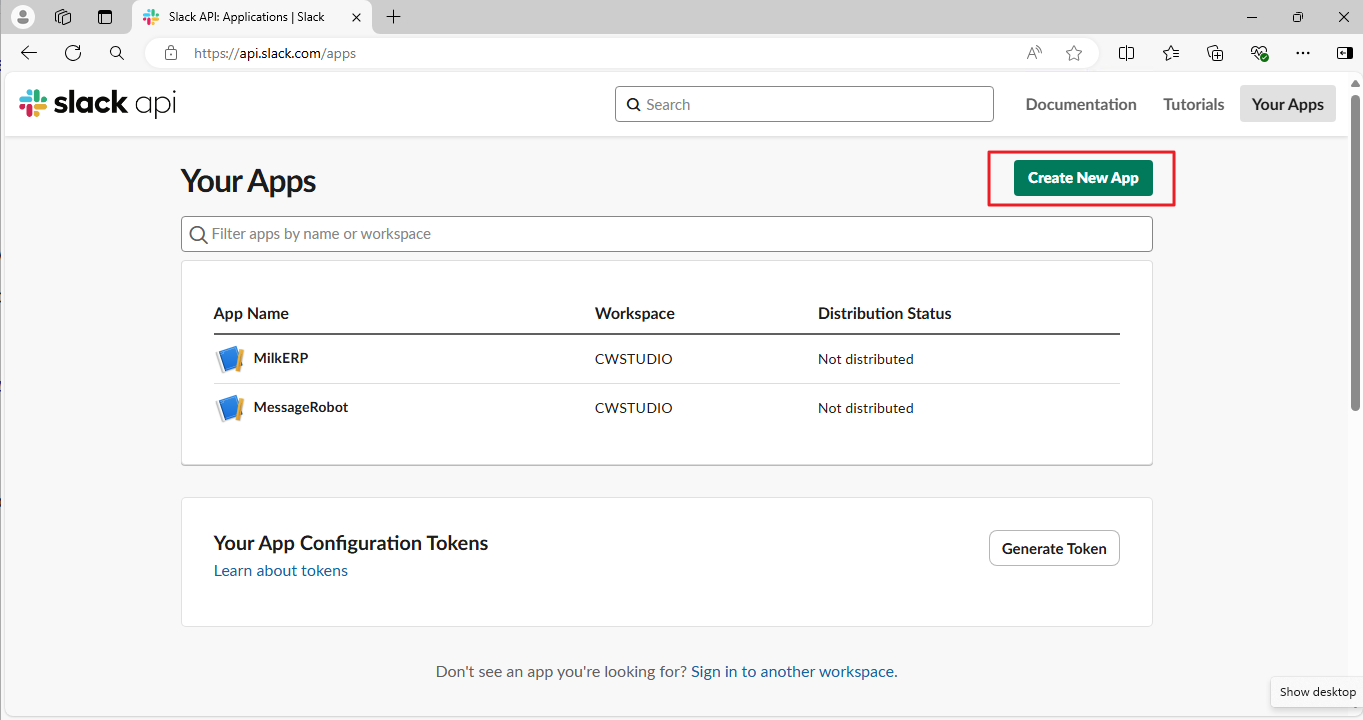Add this page to favorites star
Screen dimensions: 1363x720
click(x=1074, y=53)
